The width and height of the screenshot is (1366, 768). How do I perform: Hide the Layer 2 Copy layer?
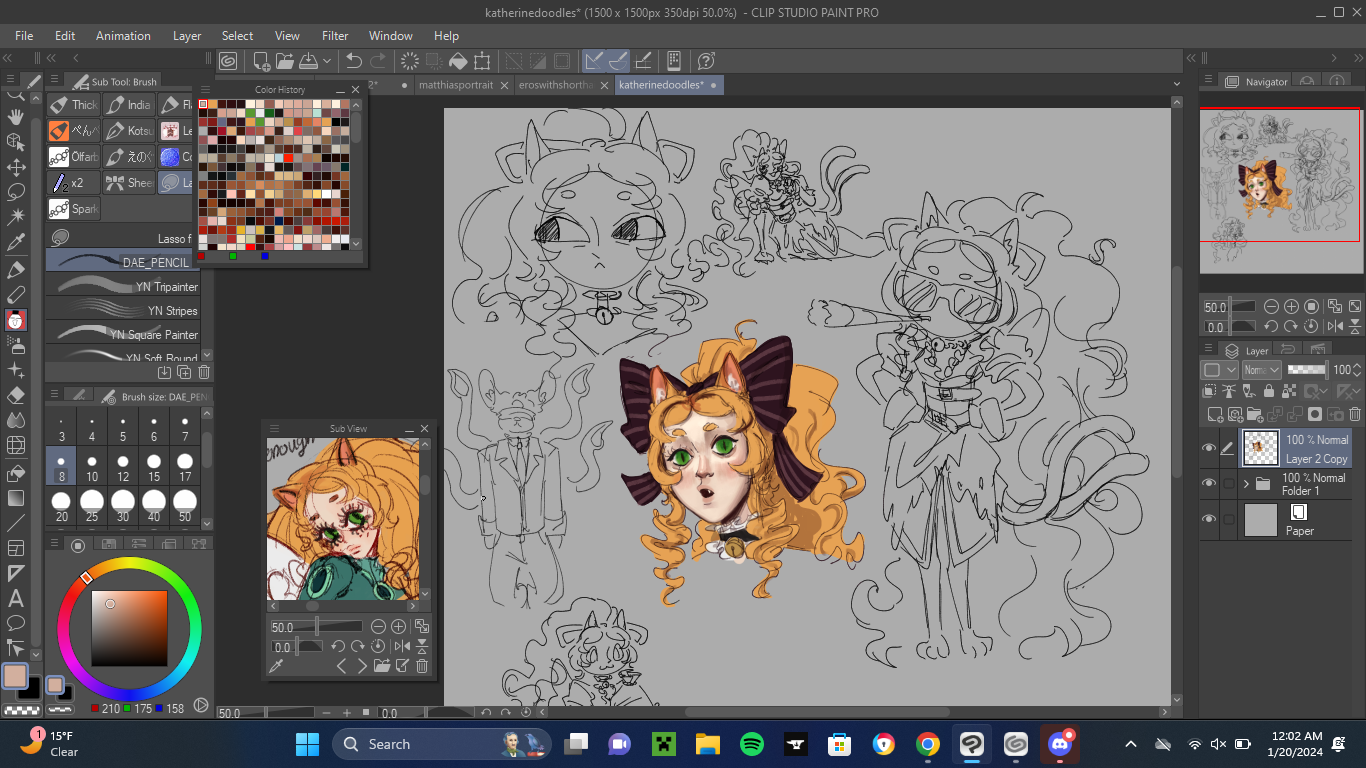[x=1209, y=449]
